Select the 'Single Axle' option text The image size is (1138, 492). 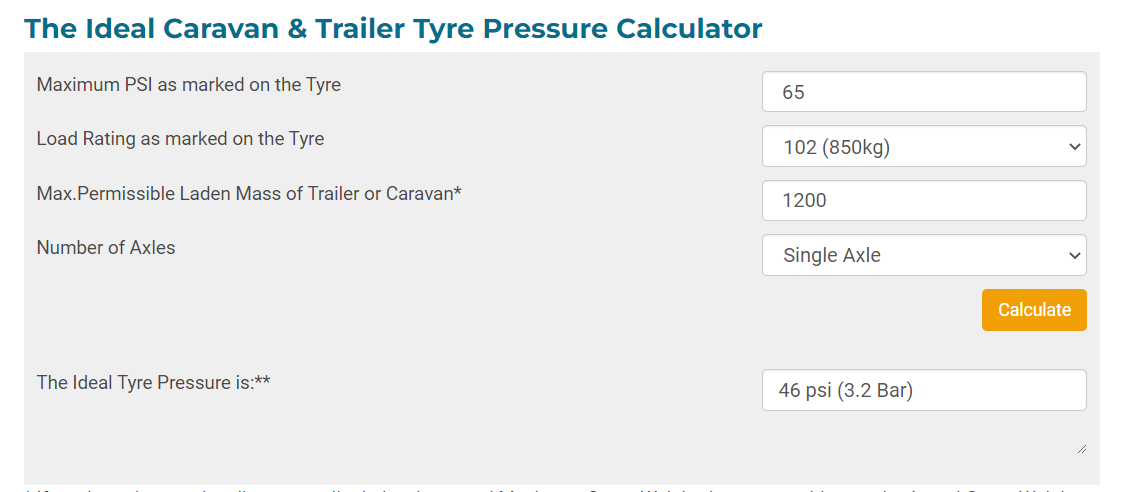point(832,255)
